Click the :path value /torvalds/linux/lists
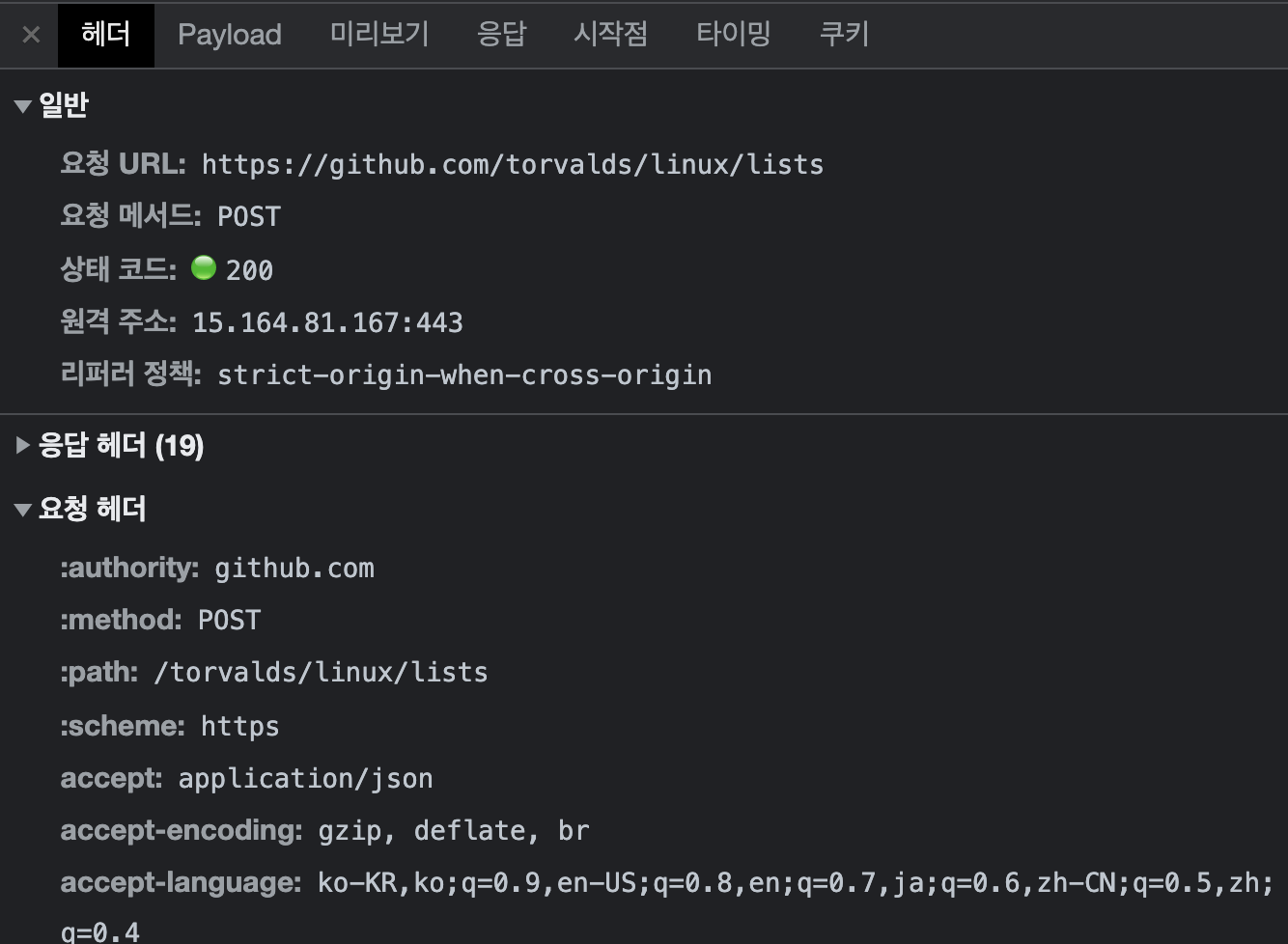Image resolution: width=1288 pixels, height=944 pixels. pos(322,673)
